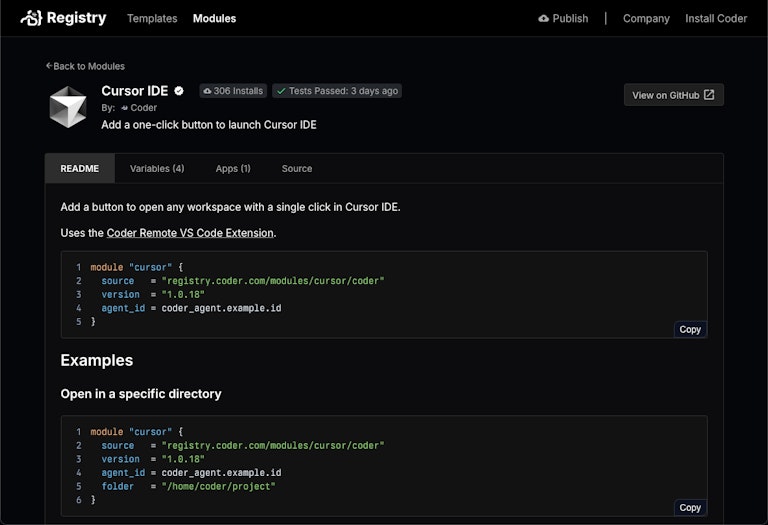
Task: Click the verified badge beside Cursor IDE
Action: coord(179,91)
